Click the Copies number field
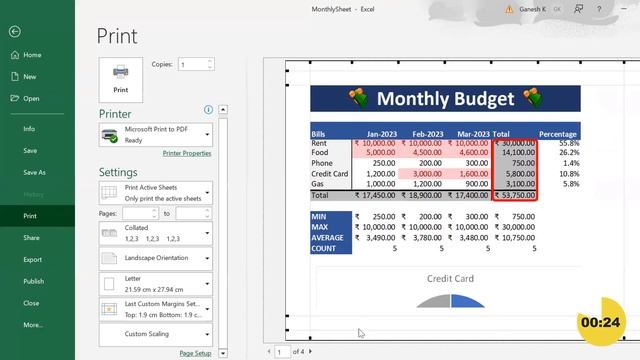The width and height of the screenshot is (640, 360). 193,64
